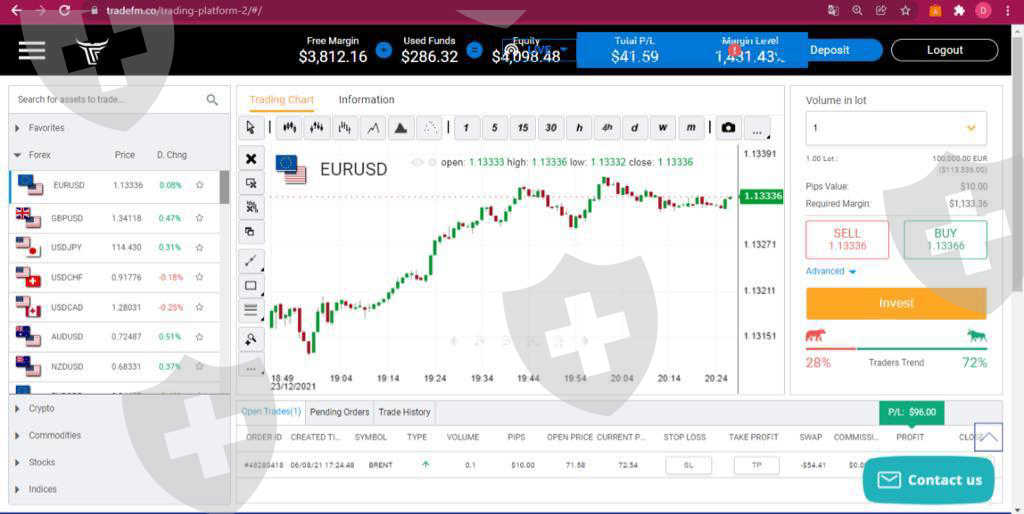Switch to the arrowed bar chart style

pos(317,127)
